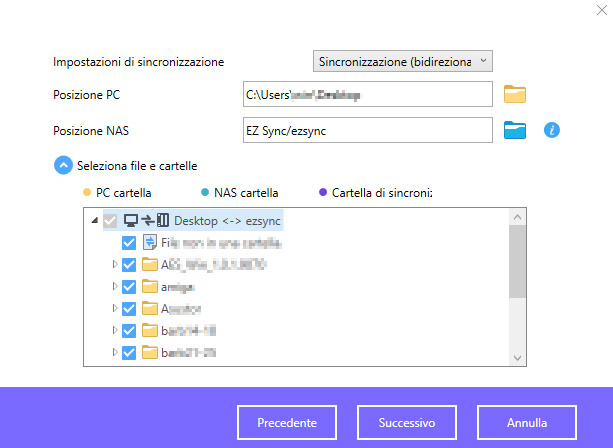Browse for the NAS folder location
The height and width of the screenshot is (448, 613).
pos(515,130)
